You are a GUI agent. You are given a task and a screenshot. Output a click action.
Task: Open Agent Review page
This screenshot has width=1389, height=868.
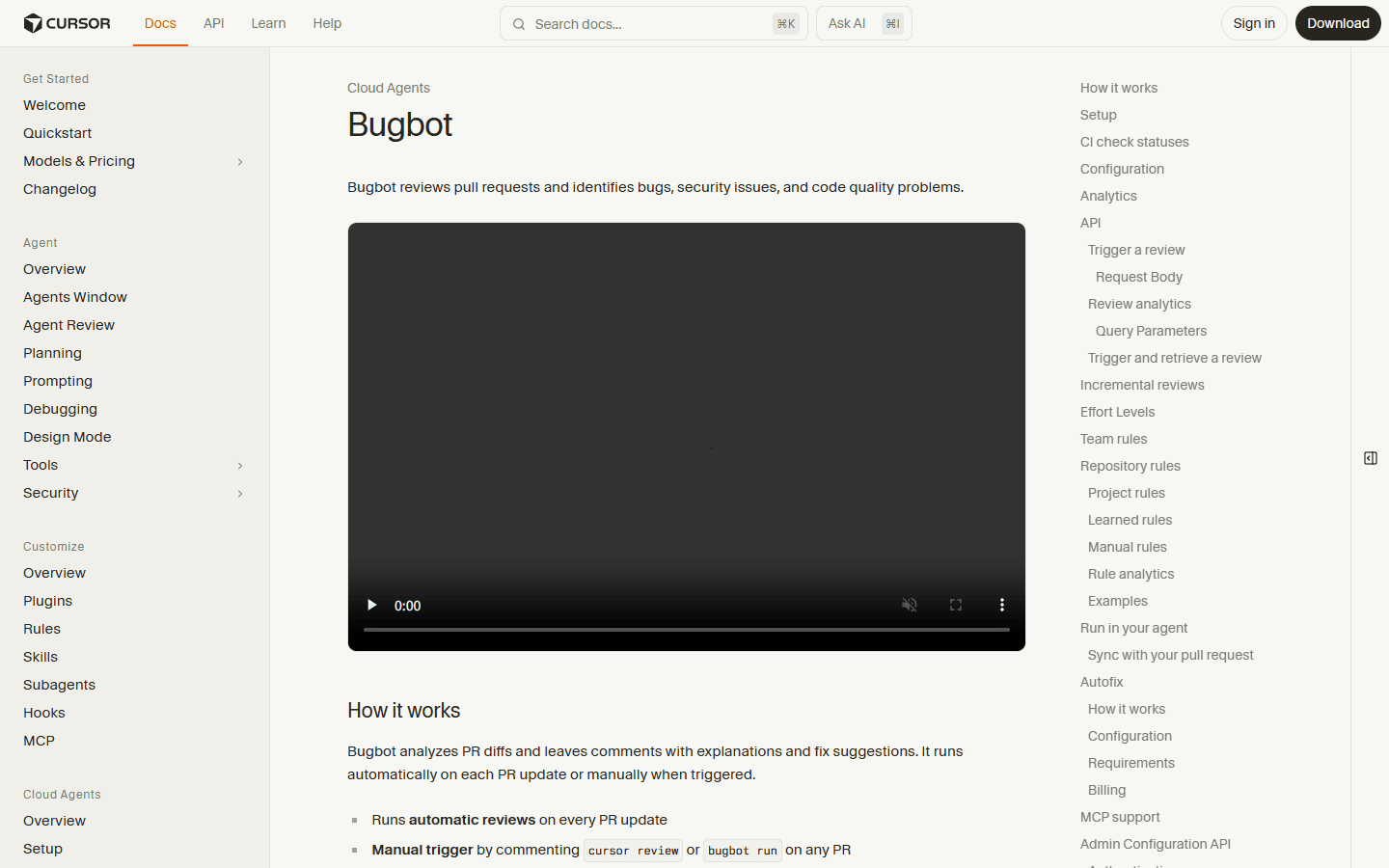point(68,325)
